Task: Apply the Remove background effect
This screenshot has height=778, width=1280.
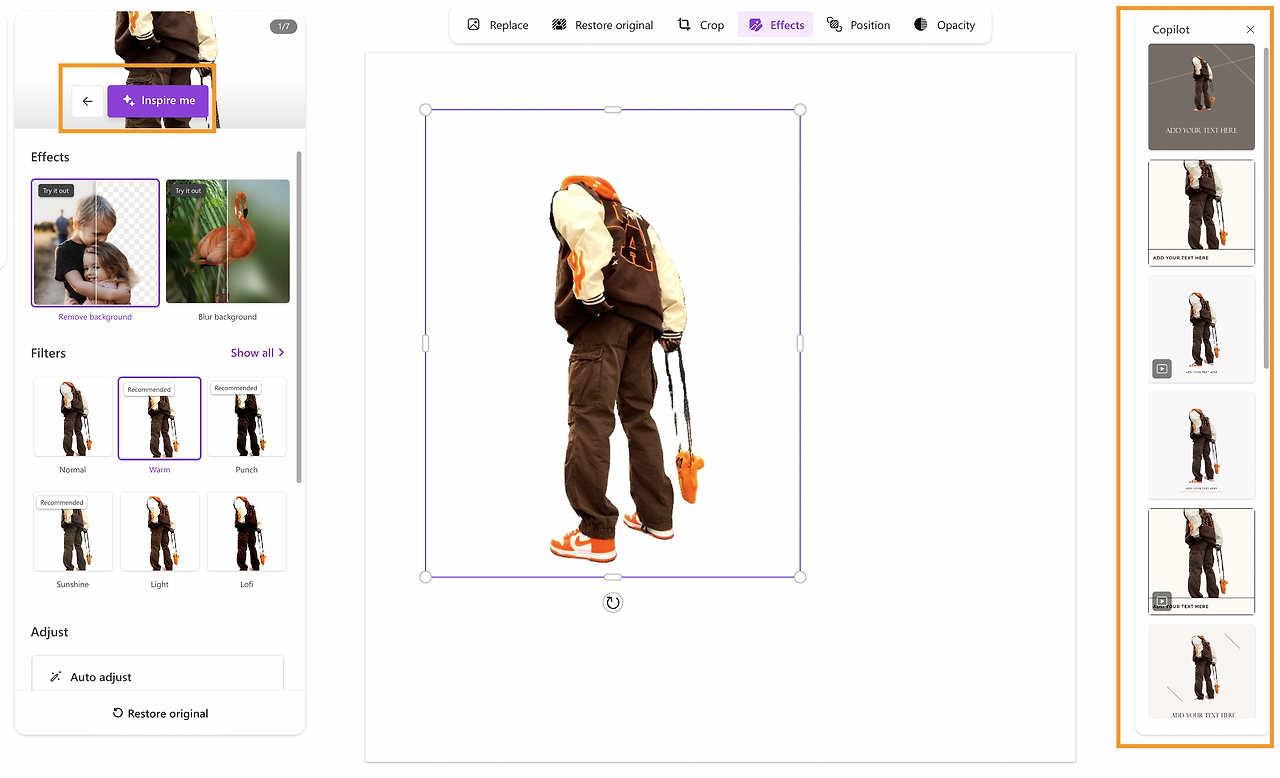Action: pos(95,242)
